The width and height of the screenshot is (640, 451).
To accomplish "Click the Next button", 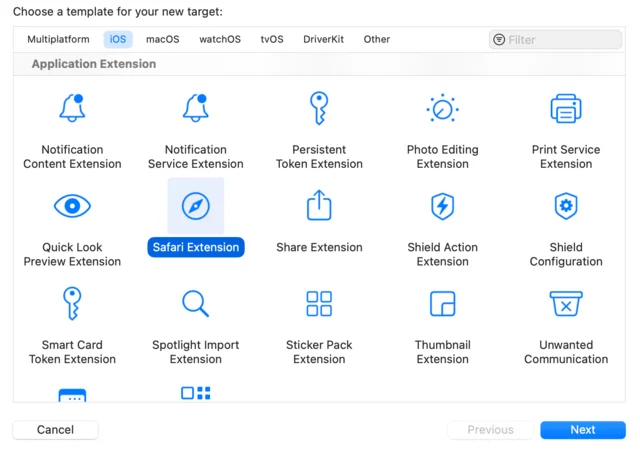I will click(583, 430).
